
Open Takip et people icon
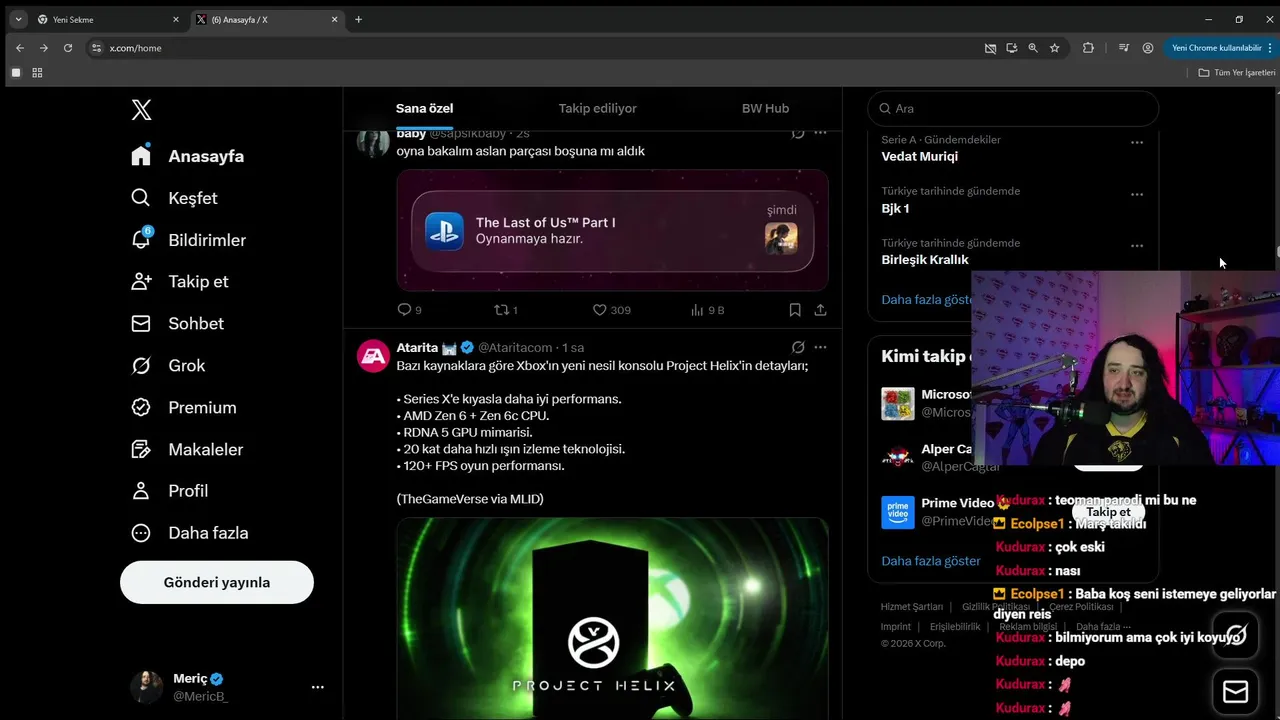(x=141, y=282)
